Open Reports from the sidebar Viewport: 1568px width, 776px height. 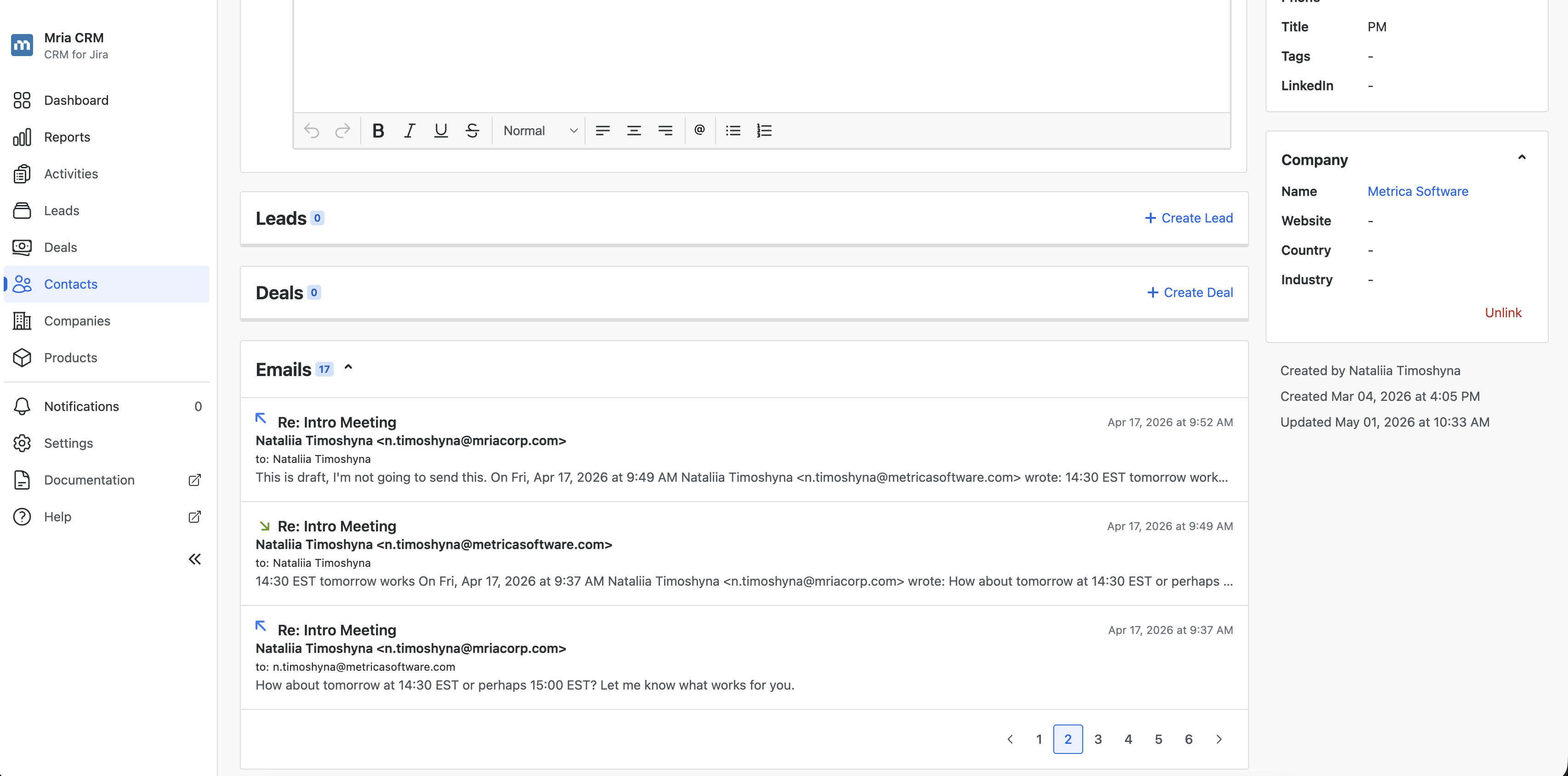tap(107, 137)
